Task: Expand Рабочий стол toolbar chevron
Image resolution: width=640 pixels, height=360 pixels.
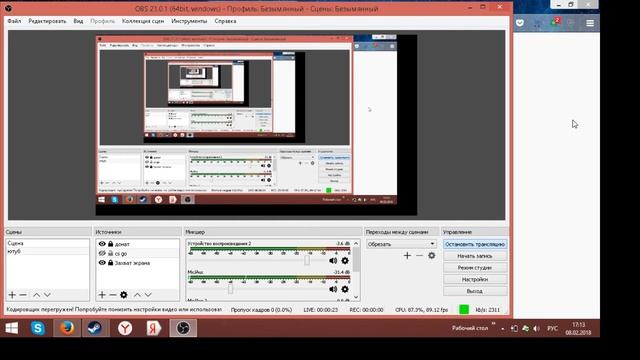Action: pyautogui.click(x=493, y=324)
